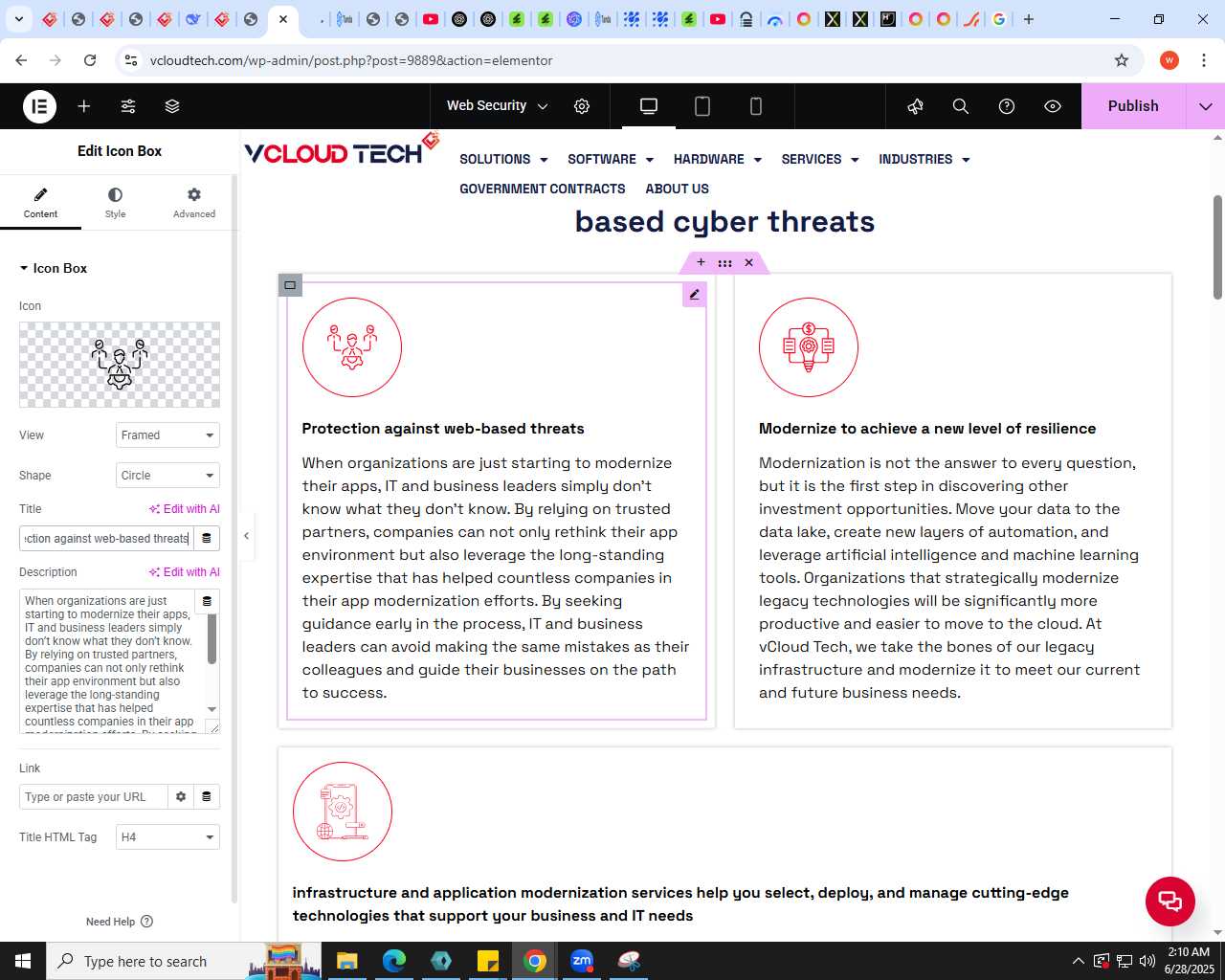Click the Description textarea scrollbar
This screenshot has width=1225, height=980.
tap(212, 639)
